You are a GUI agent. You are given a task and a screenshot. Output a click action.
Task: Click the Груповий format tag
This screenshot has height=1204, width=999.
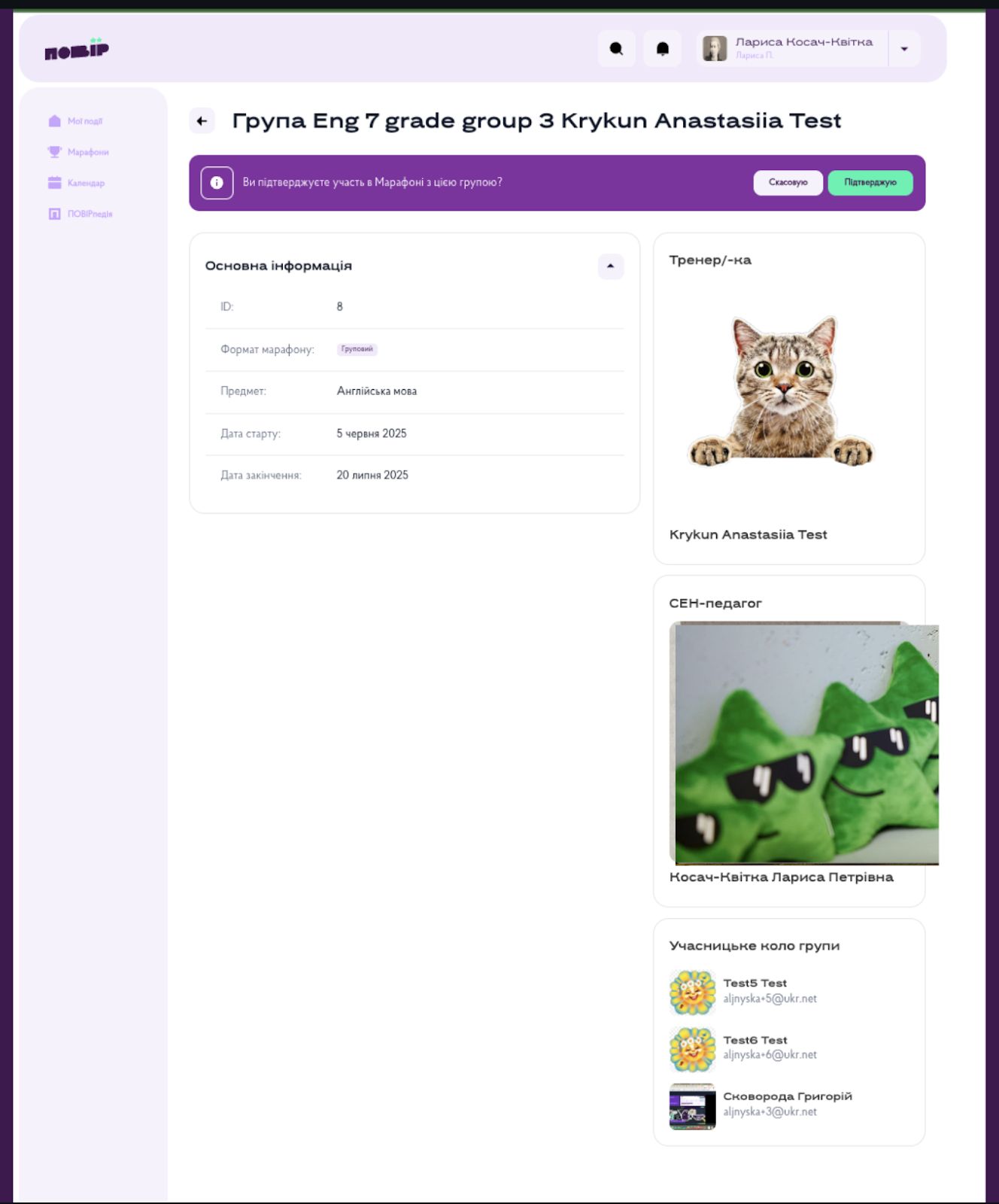[357, 349]
